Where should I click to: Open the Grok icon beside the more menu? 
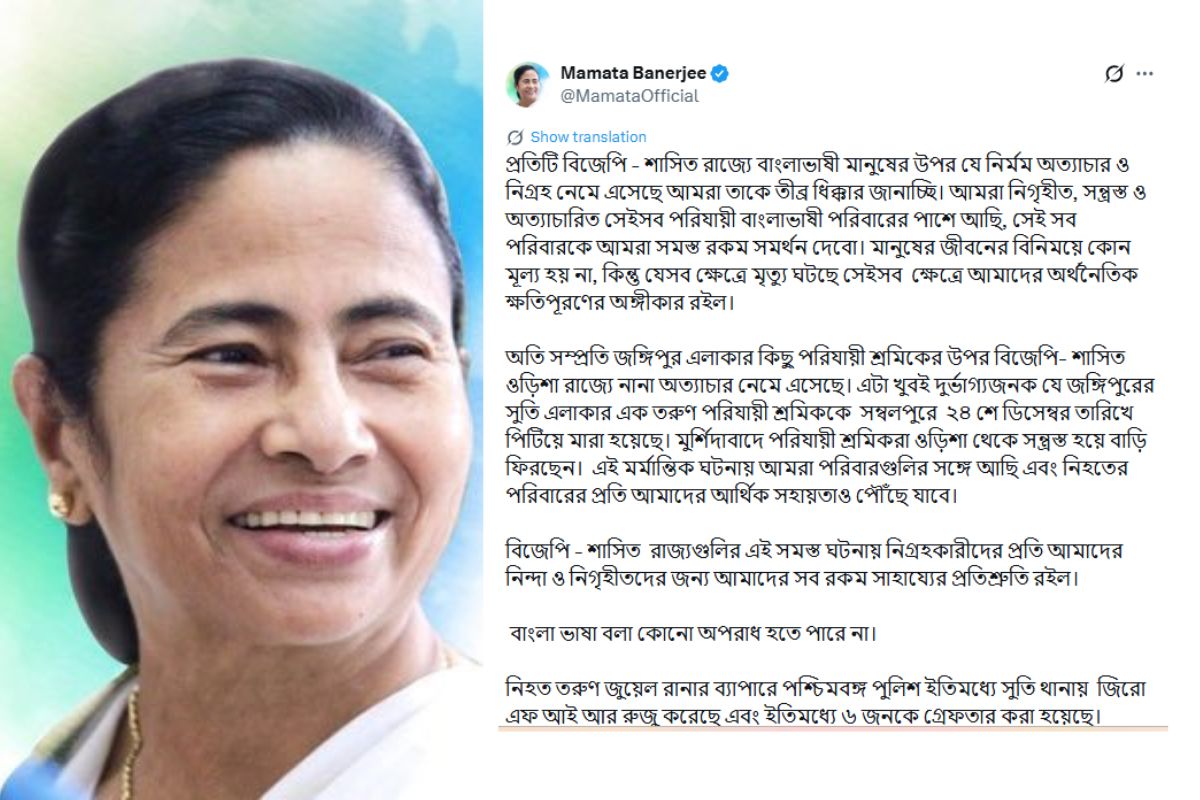1113,73
